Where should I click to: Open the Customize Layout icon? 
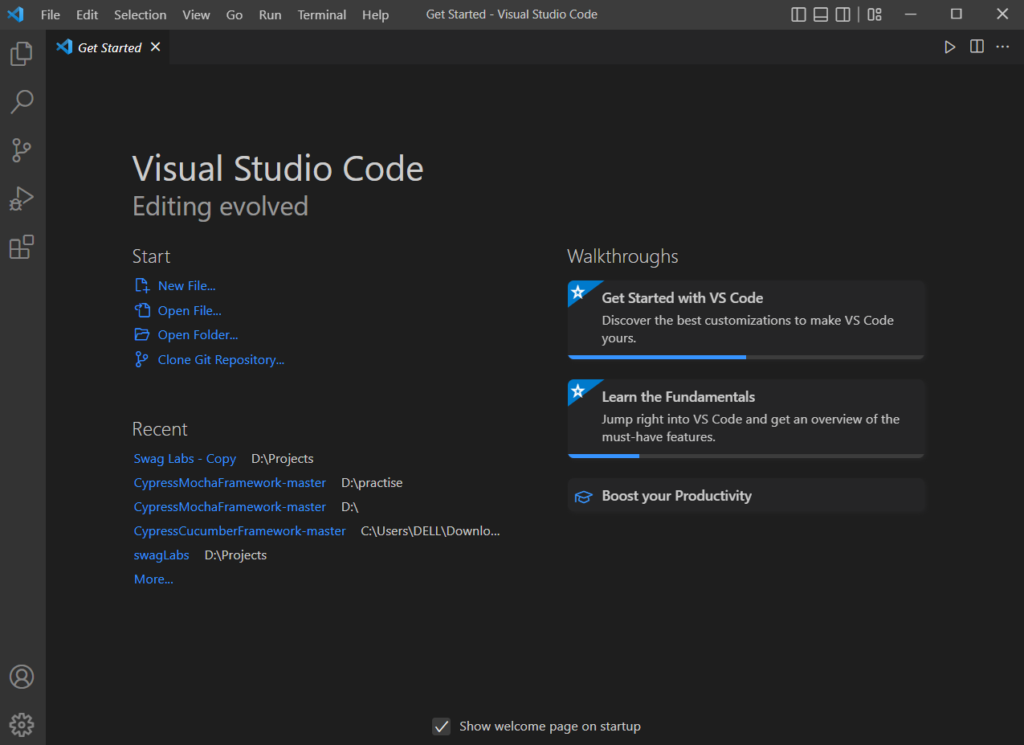(874, 14)
